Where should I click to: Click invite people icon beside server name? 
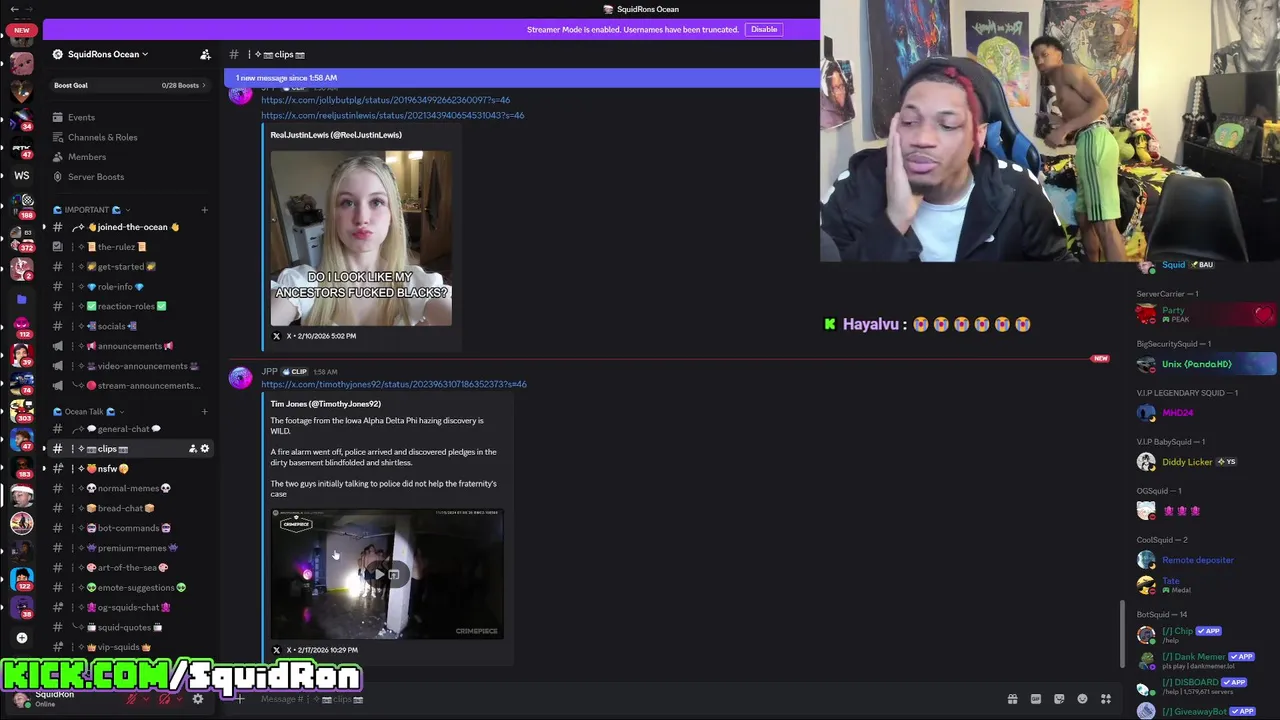(x=205, y=54)
